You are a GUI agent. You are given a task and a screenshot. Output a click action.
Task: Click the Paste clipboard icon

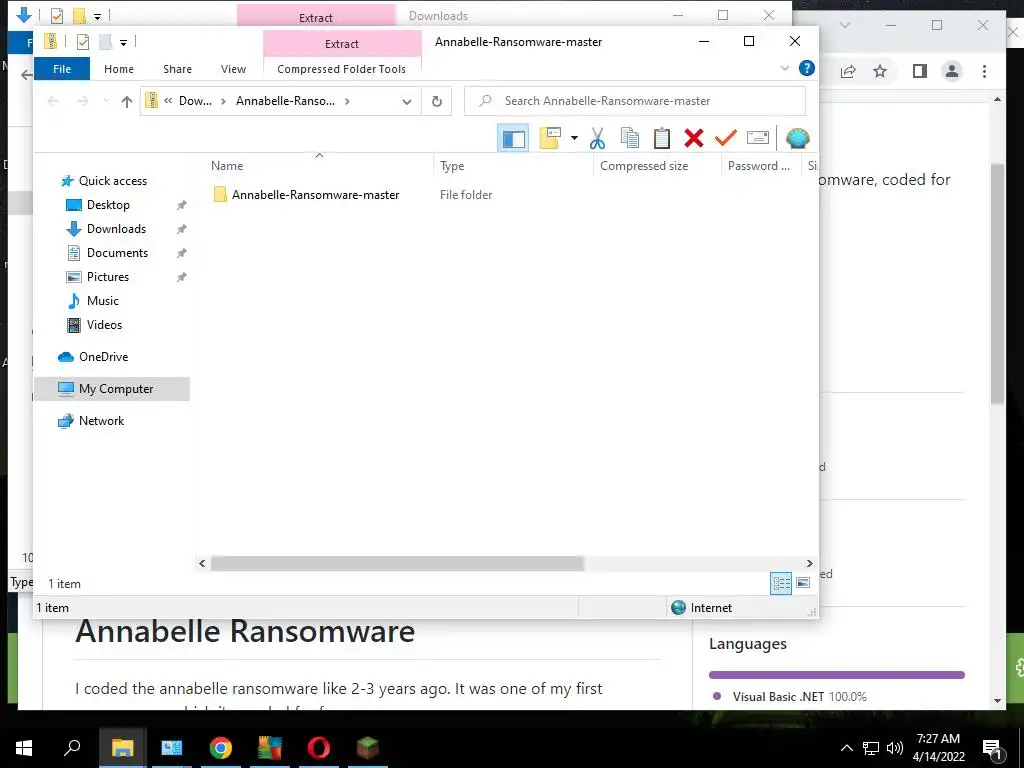tap(662, 138)
